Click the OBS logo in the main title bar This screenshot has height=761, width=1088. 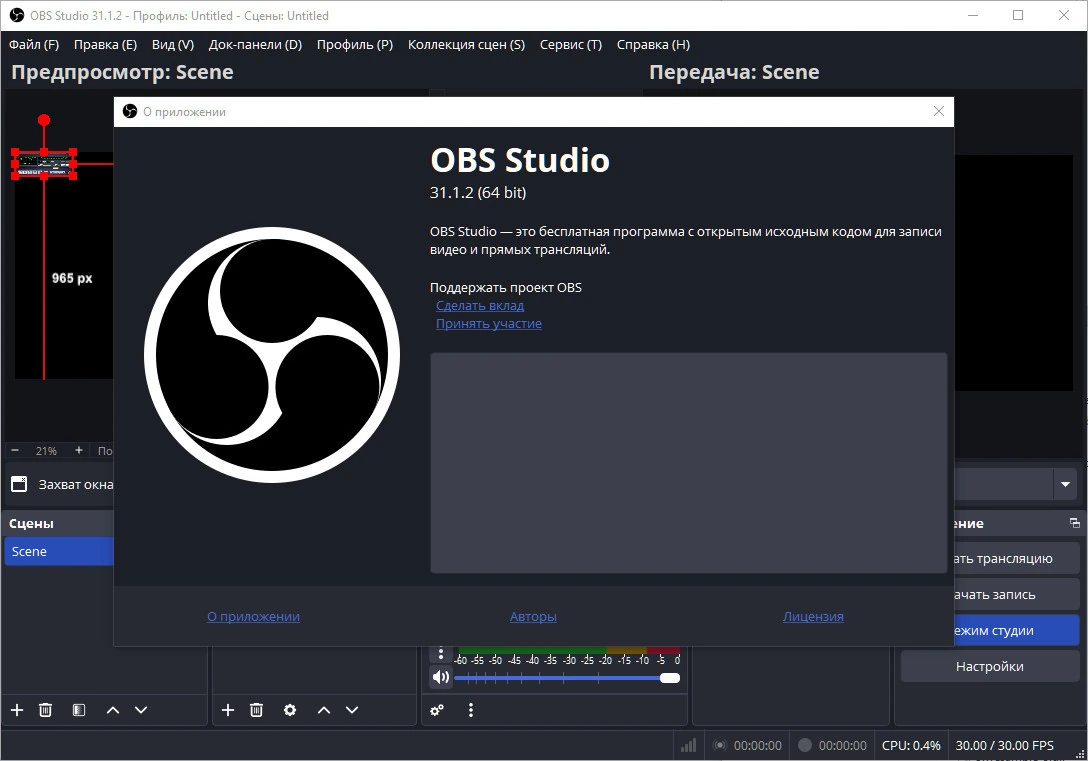click(x=17, y=15)
